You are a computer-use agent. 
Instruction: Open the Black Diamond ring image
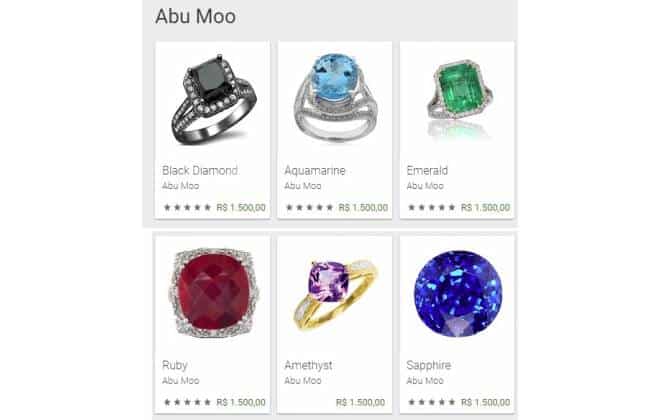click(213, 99)
